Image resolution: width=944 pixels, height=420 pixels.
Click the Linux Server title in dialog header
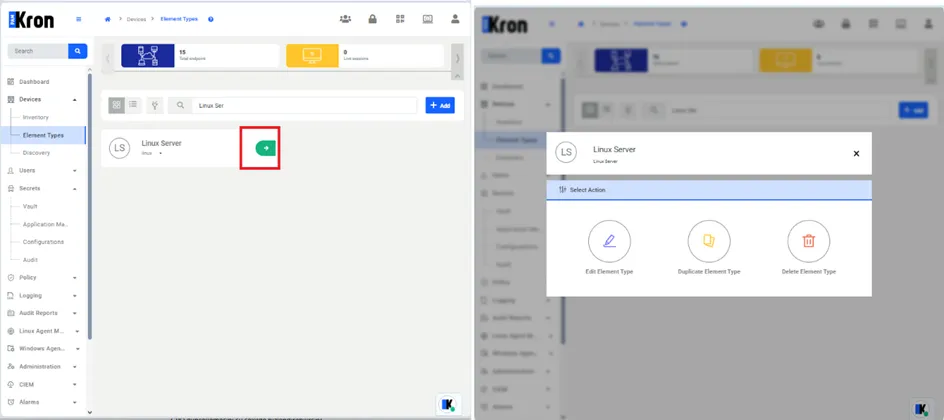[x=614, y=149]
